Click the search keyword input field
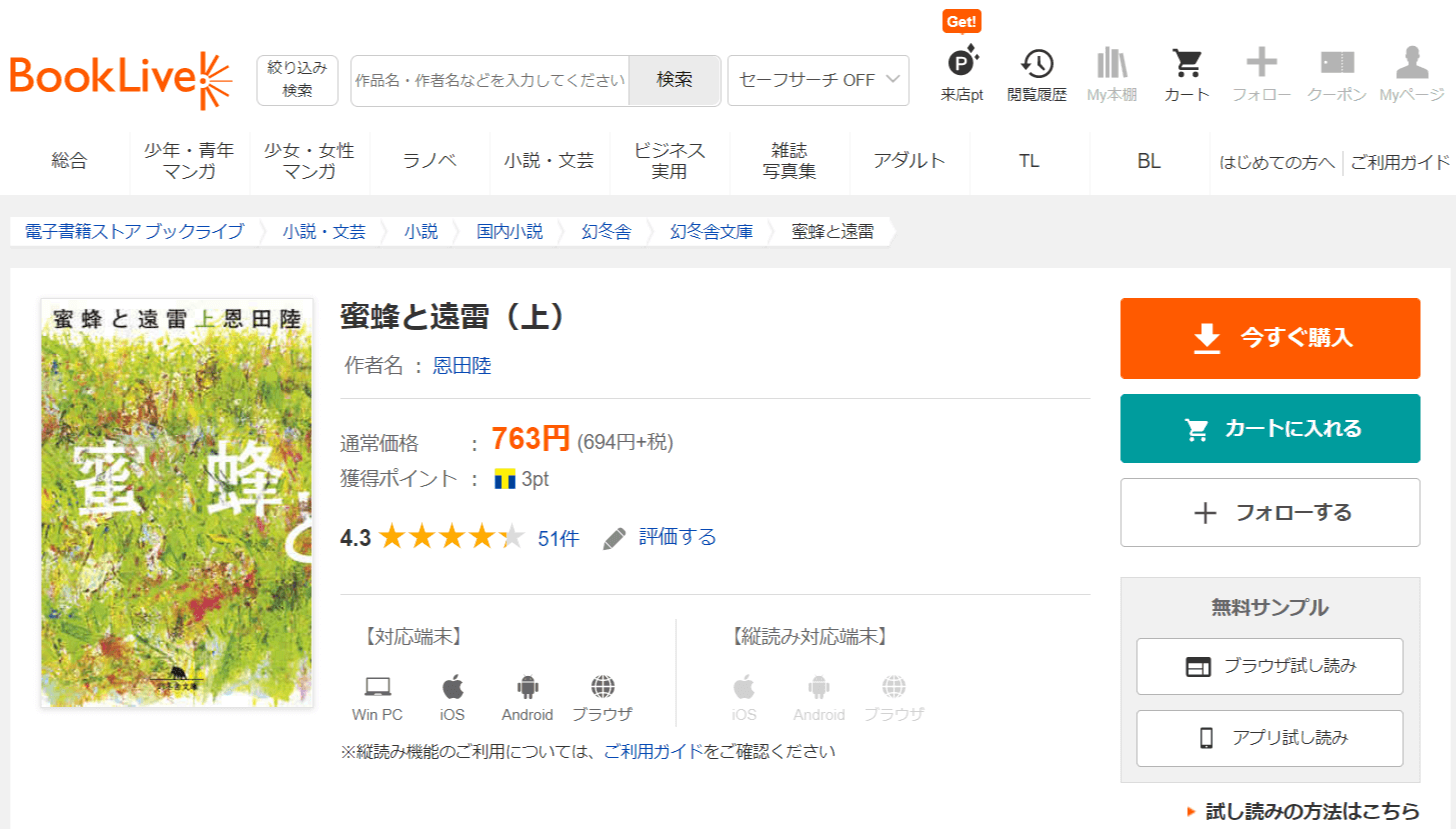 (x=490, y=81)
